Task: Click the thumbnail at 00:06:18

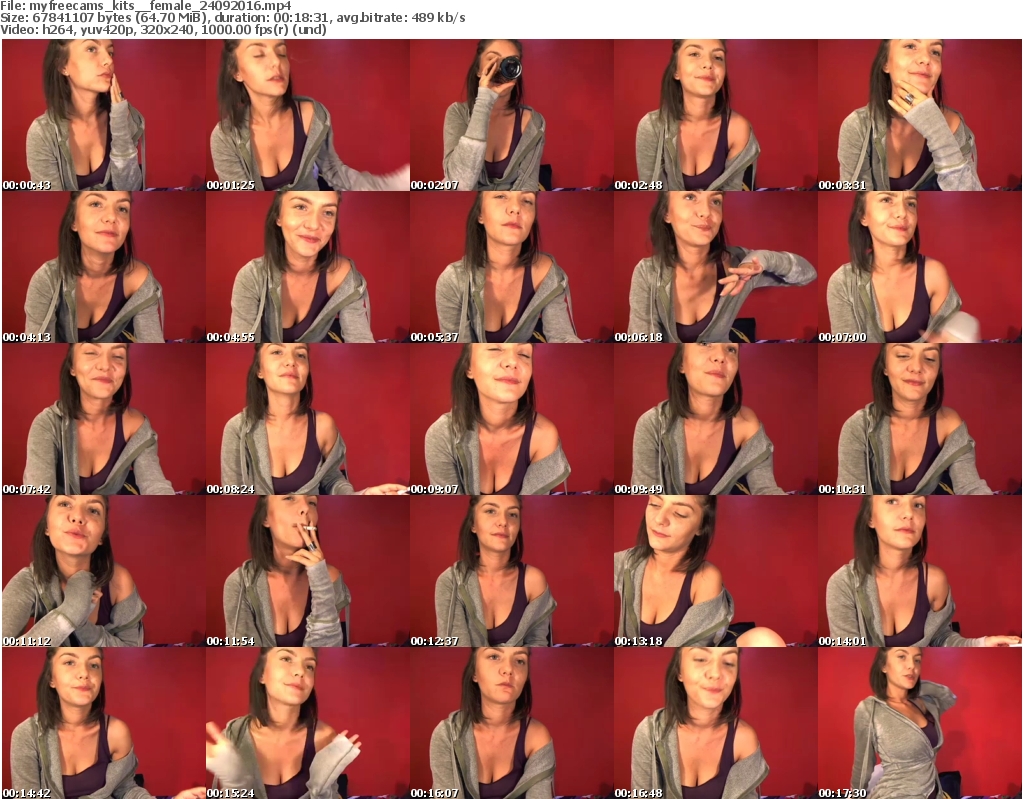Action: [715, 267]
